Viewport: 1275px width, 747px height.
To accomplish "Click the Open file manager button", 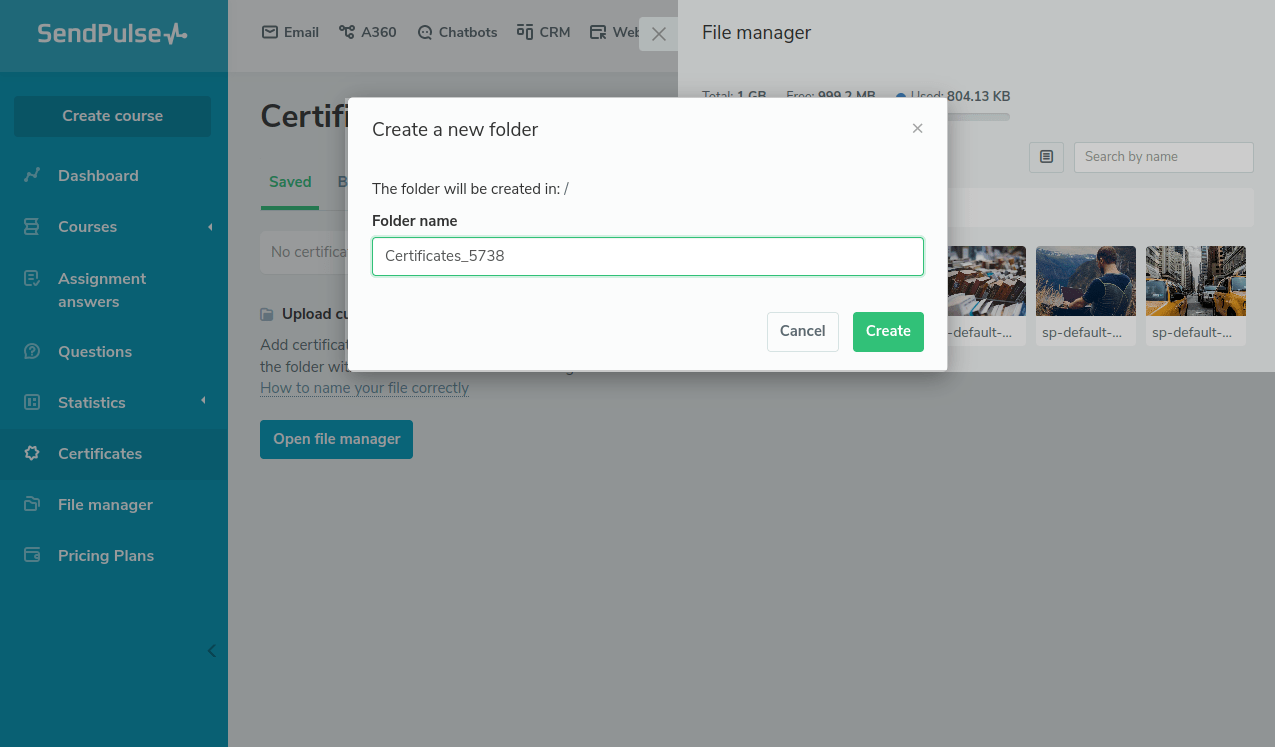I will point(336,439).
